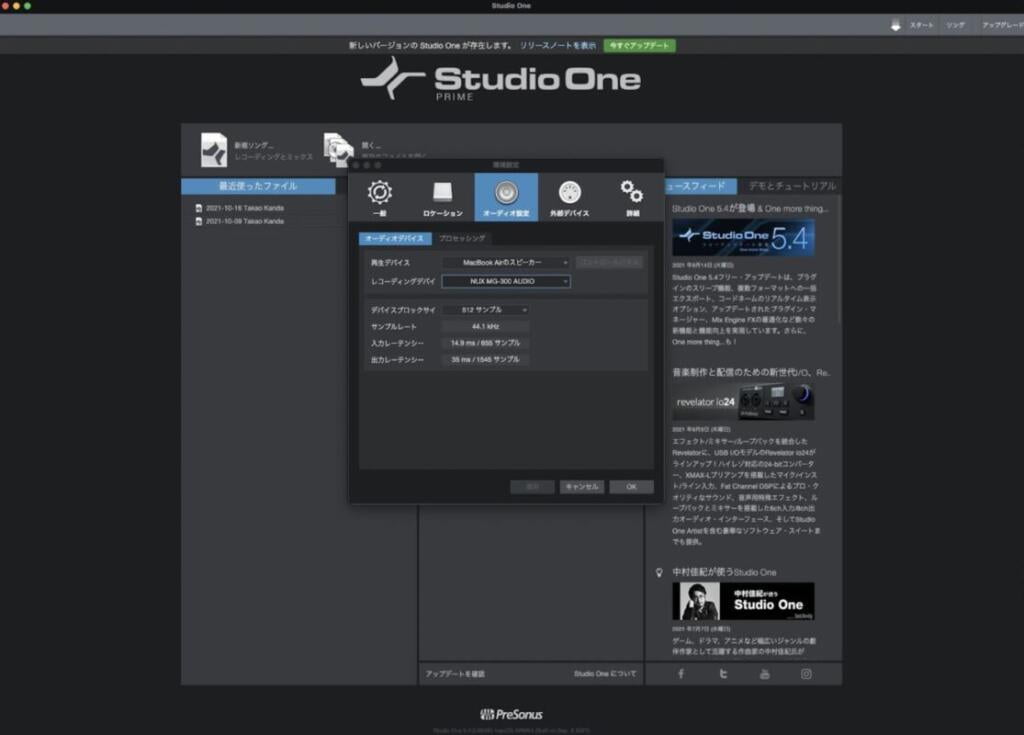The width and height of the screenshot is (1024, 735).
Task: Open the Advanced (詳細) gears icon
Action: pos(632,192)
